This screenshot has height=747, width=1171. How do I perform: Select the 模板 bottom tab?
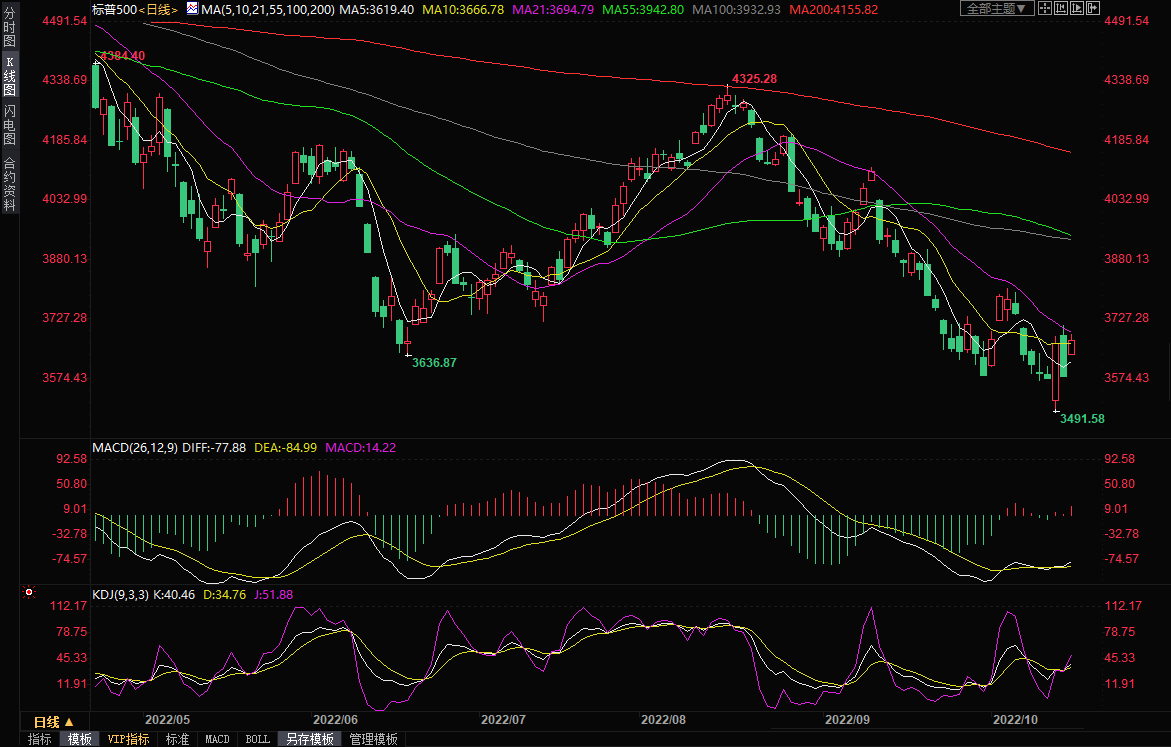[x=79, y=739]
